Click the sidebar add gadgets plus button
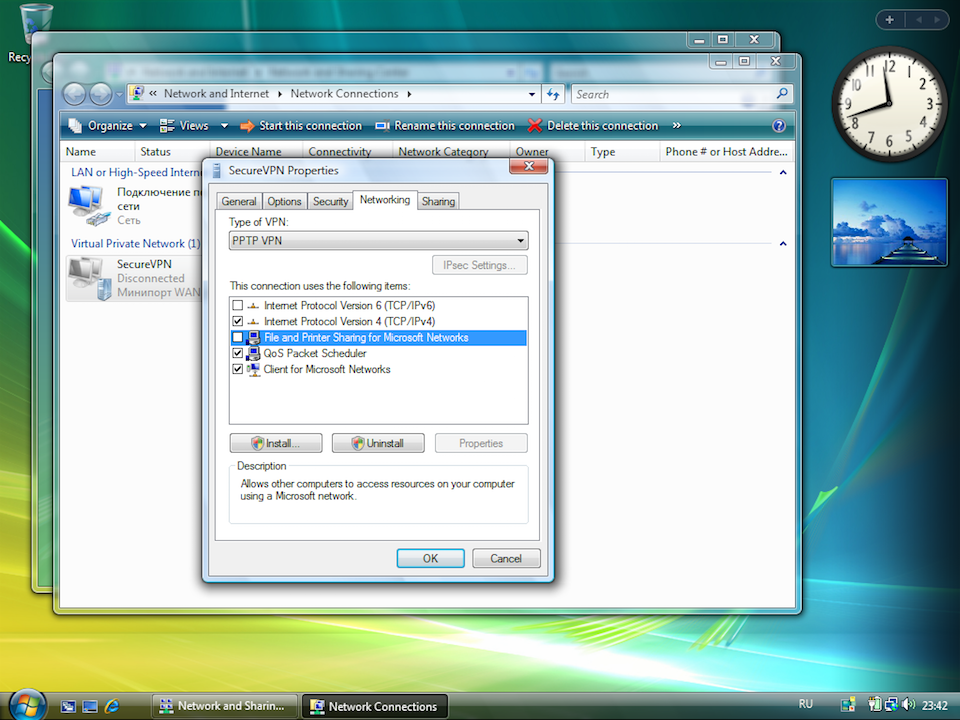The height and width of the screenshot is (720, 960). pos(890,20)
